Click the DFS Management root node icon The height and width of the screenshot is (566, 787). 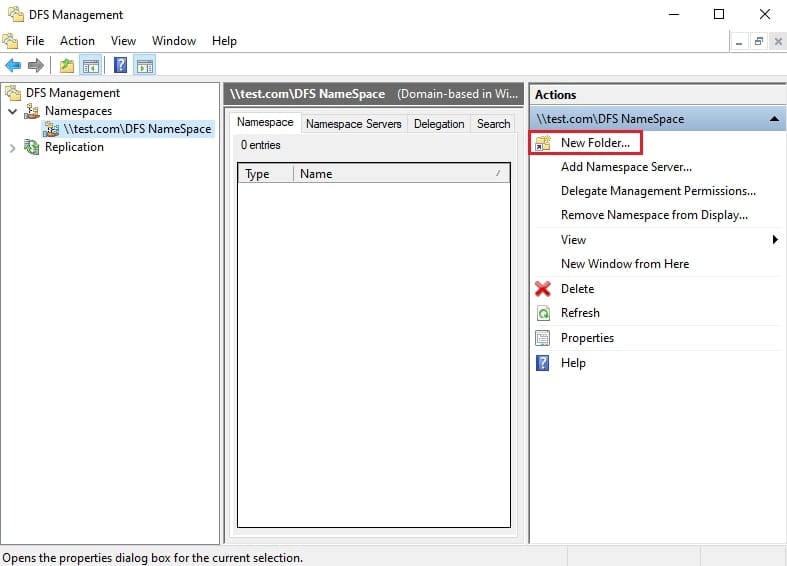(13, 93)
